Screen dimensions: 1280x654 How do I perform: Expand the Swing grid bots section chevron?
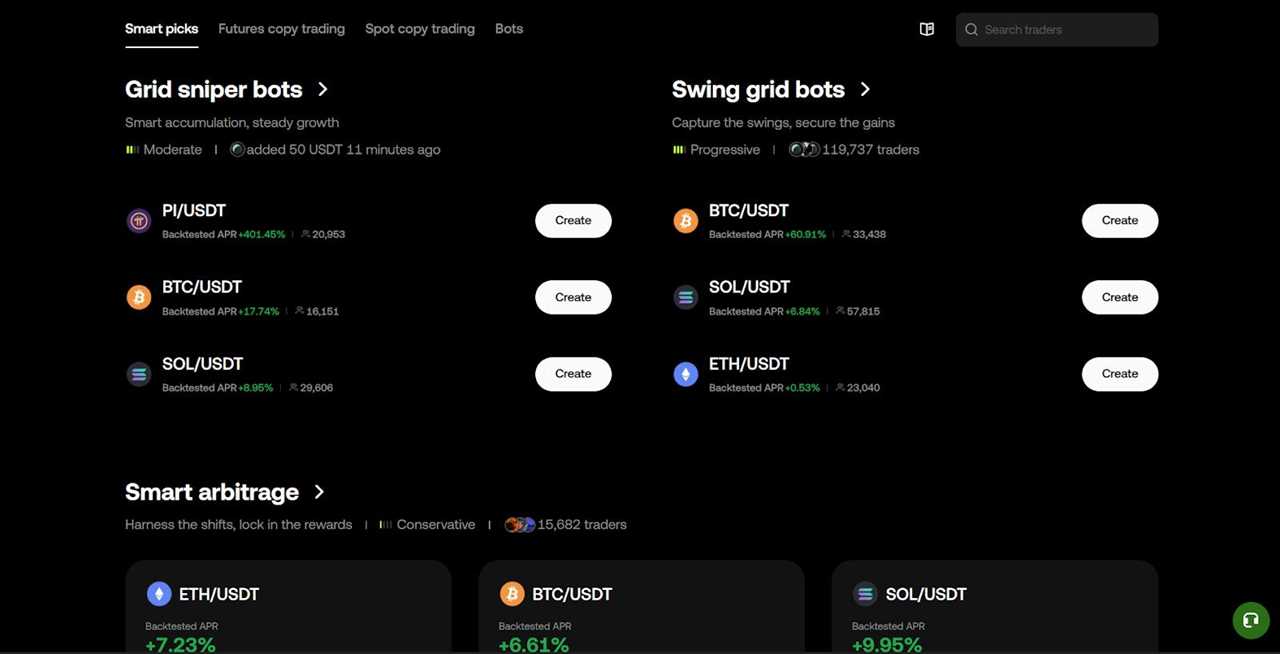coord(865,89)
